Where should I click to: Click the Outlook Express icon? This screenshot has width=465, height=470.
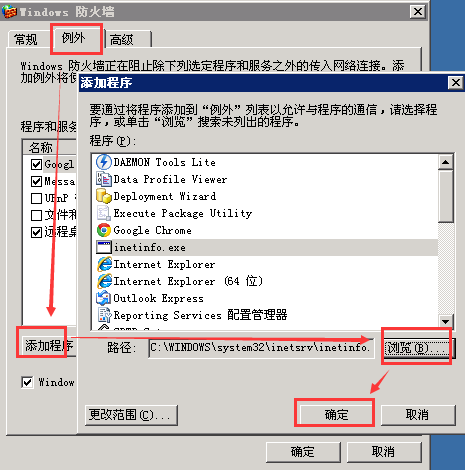[104, 298]
